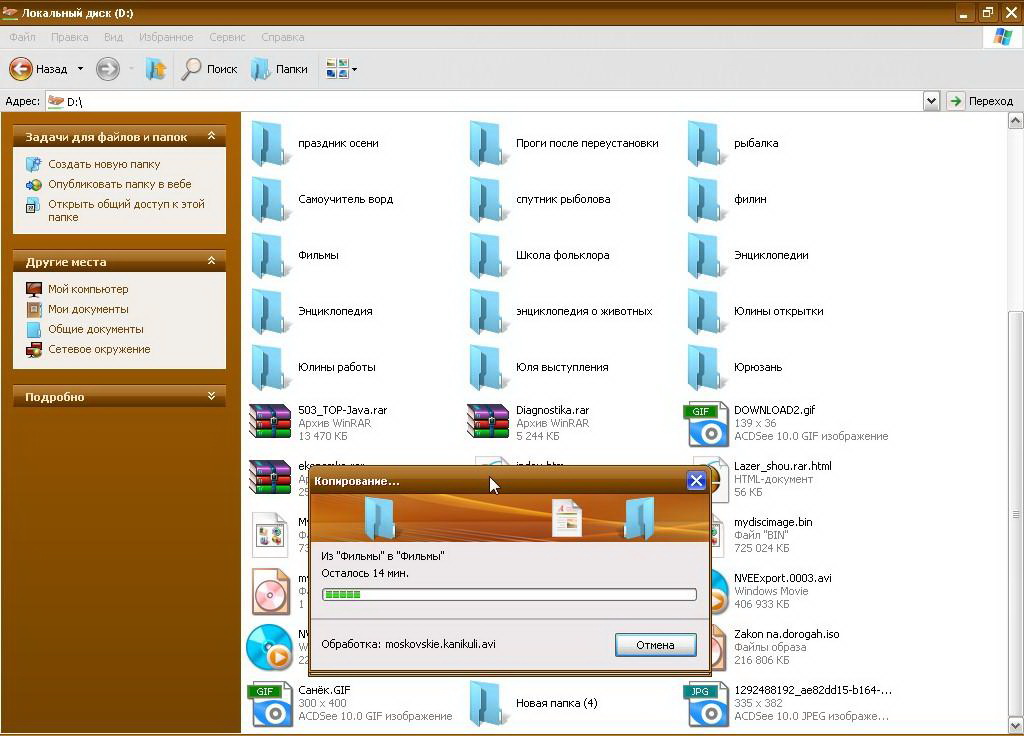Toggle the Folders (Папки) pane button
The image size is (1024, 736).
click(279, 69)
